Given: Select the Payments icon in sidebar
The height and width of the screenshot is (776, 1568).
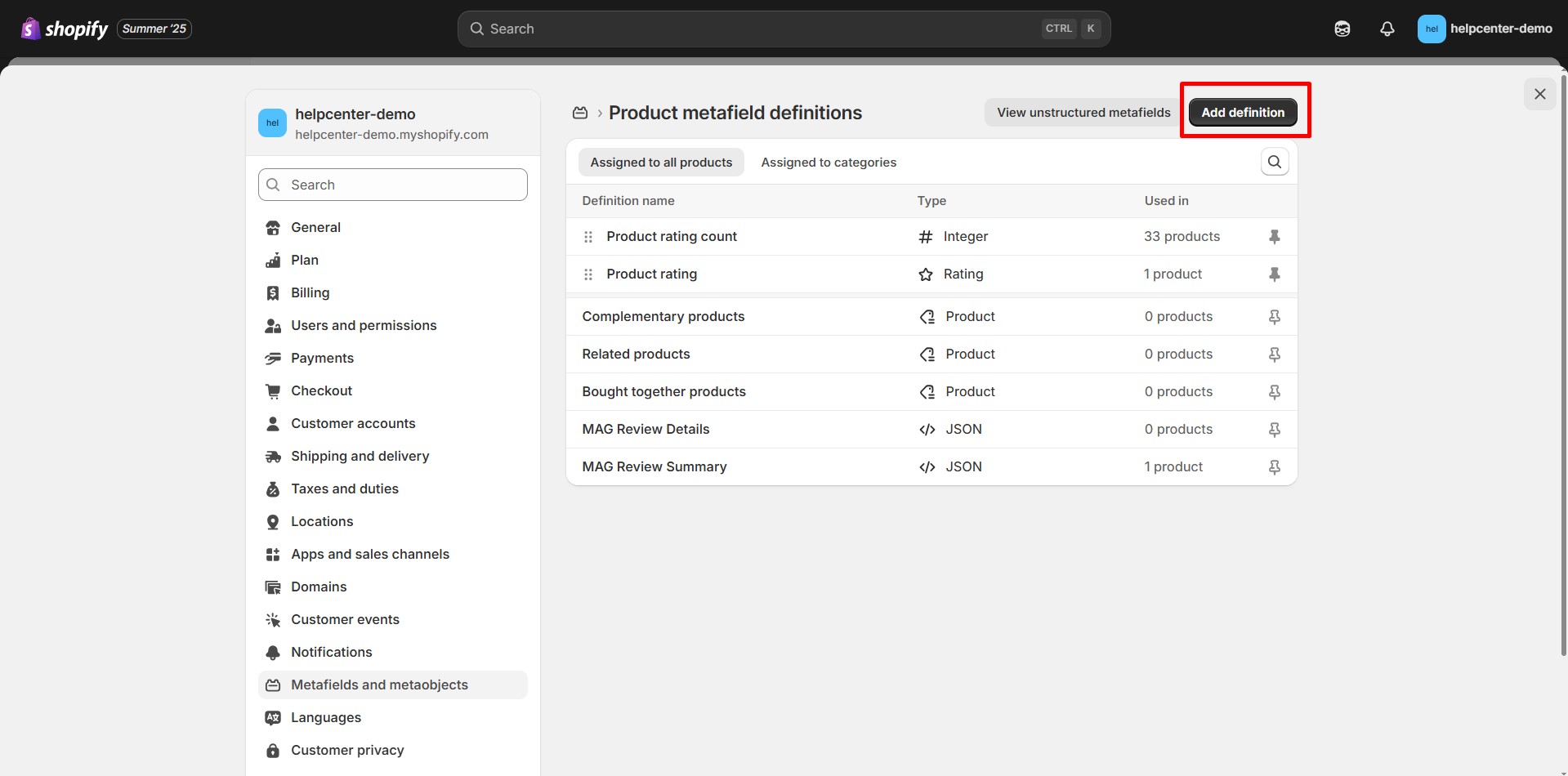Looking at the screenshot, I should coord(273,358).
